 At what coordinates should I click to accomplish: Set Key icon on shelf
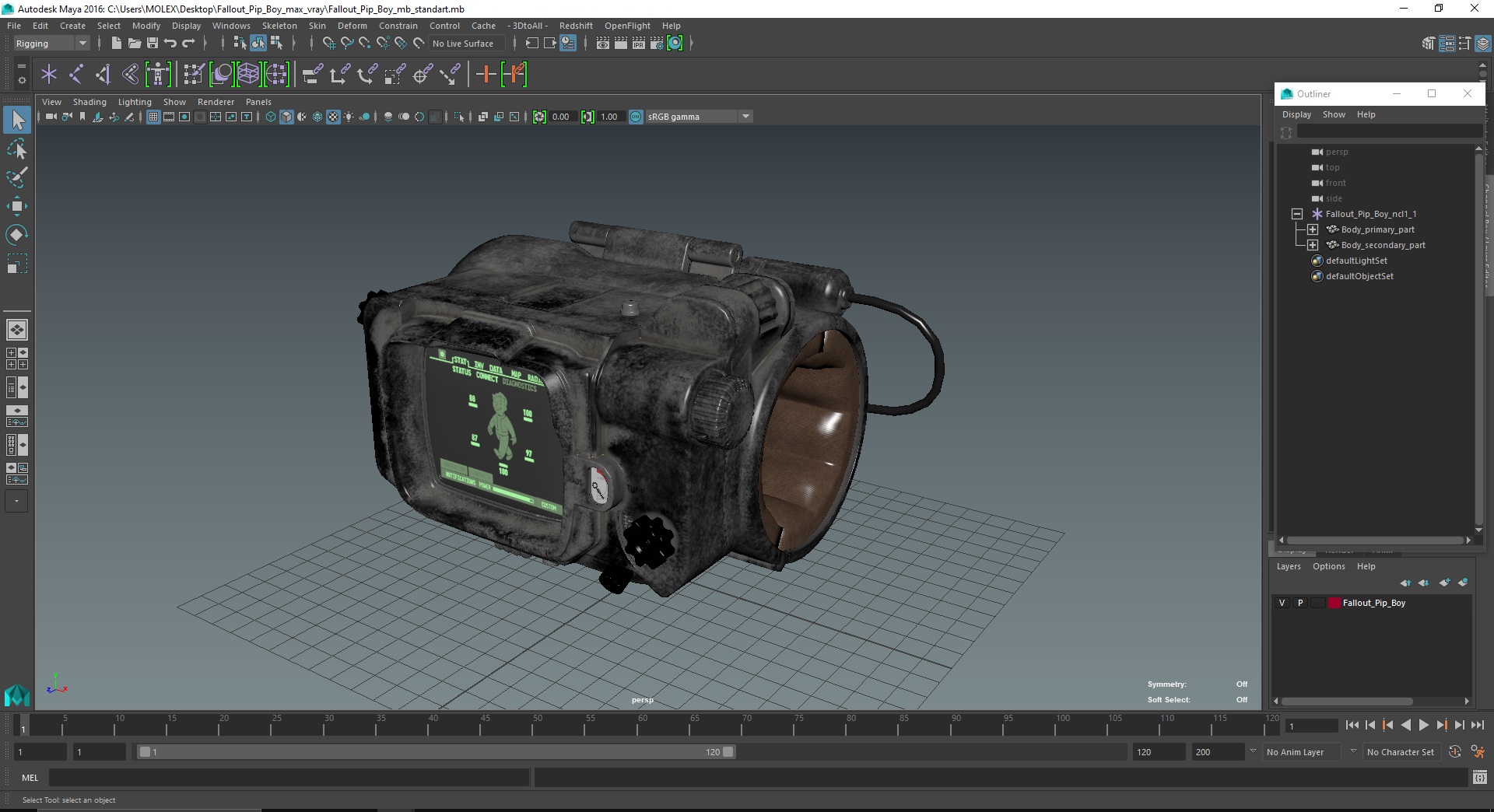click(x=486, y=75)
